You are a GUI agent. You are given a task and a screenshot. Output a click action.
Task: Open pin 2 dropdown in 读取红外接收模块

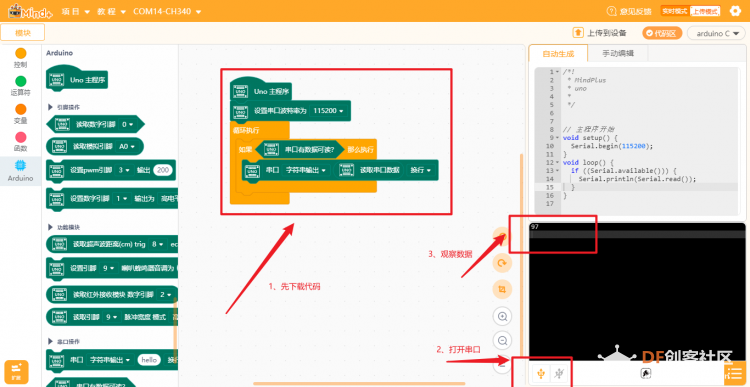click(x=165, y=294)
